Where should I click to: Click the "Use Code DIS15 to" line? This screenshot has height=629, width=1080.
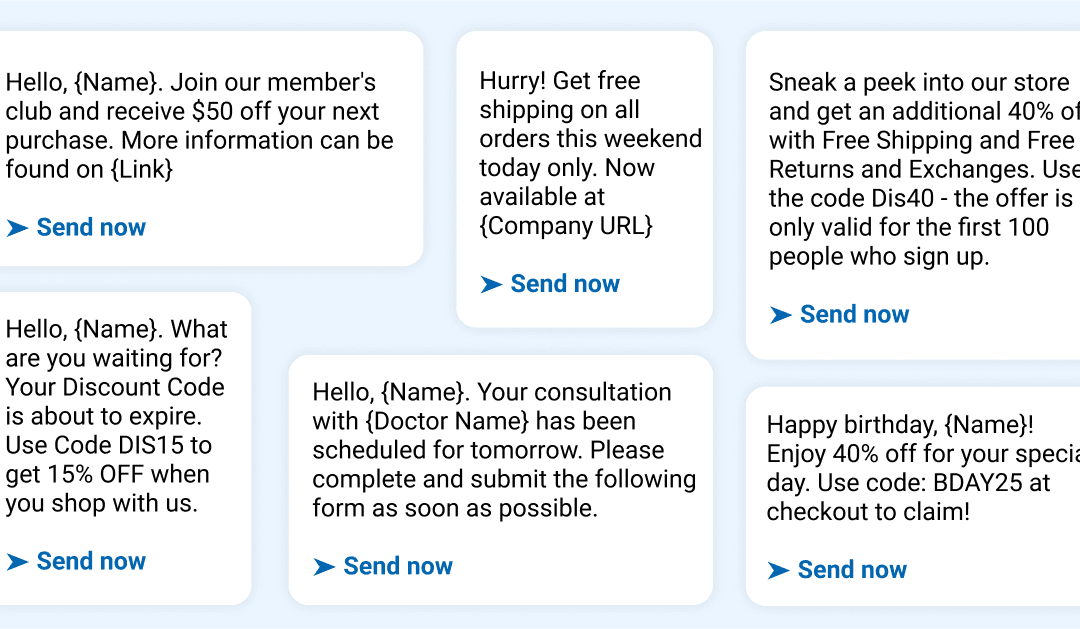(109, 445)
